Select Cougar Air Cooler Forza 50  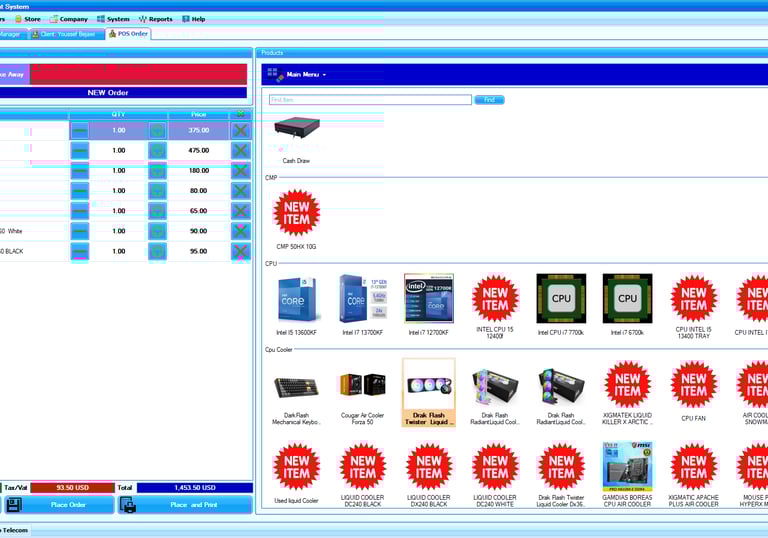coord(362,392)
